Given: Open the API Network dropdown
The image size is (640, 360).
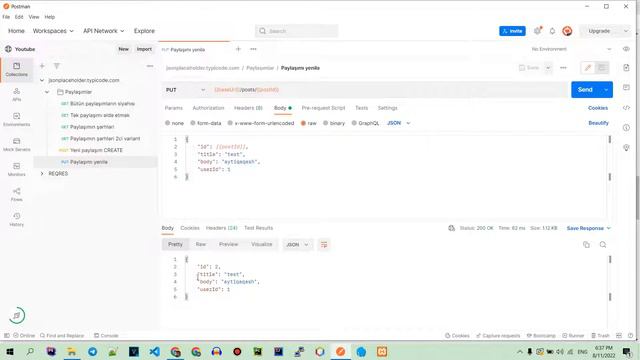Looking at the screenshot, I should [104, 31].
